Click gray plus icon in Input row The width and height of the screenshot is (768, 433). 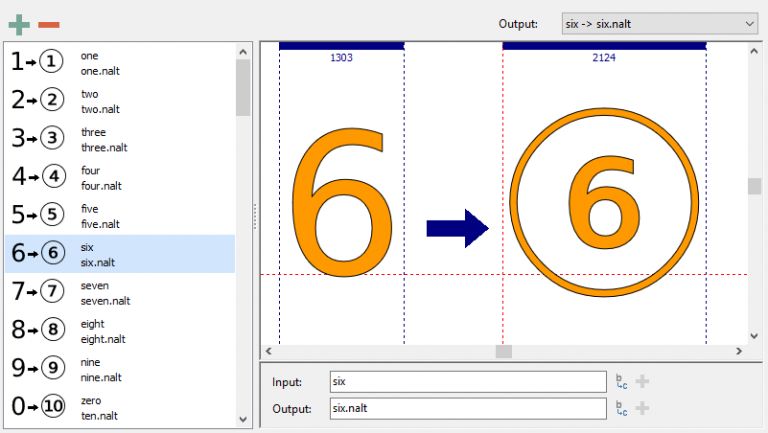click(643, 381)
